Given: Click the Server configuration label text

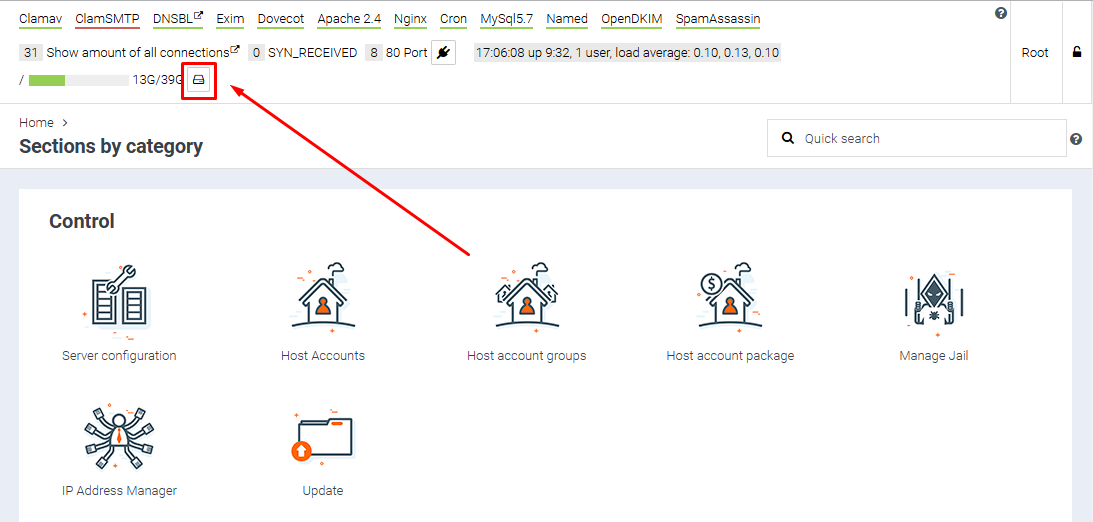Looking at the screenshot, I should click(119, 355).
